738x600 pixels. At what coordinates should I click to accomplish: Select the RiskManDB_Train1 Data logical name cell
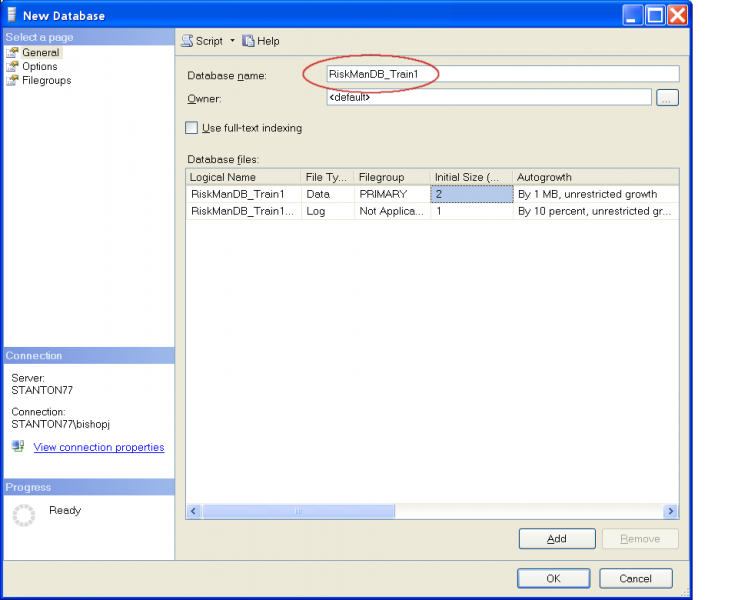click(x=243, y=194)
